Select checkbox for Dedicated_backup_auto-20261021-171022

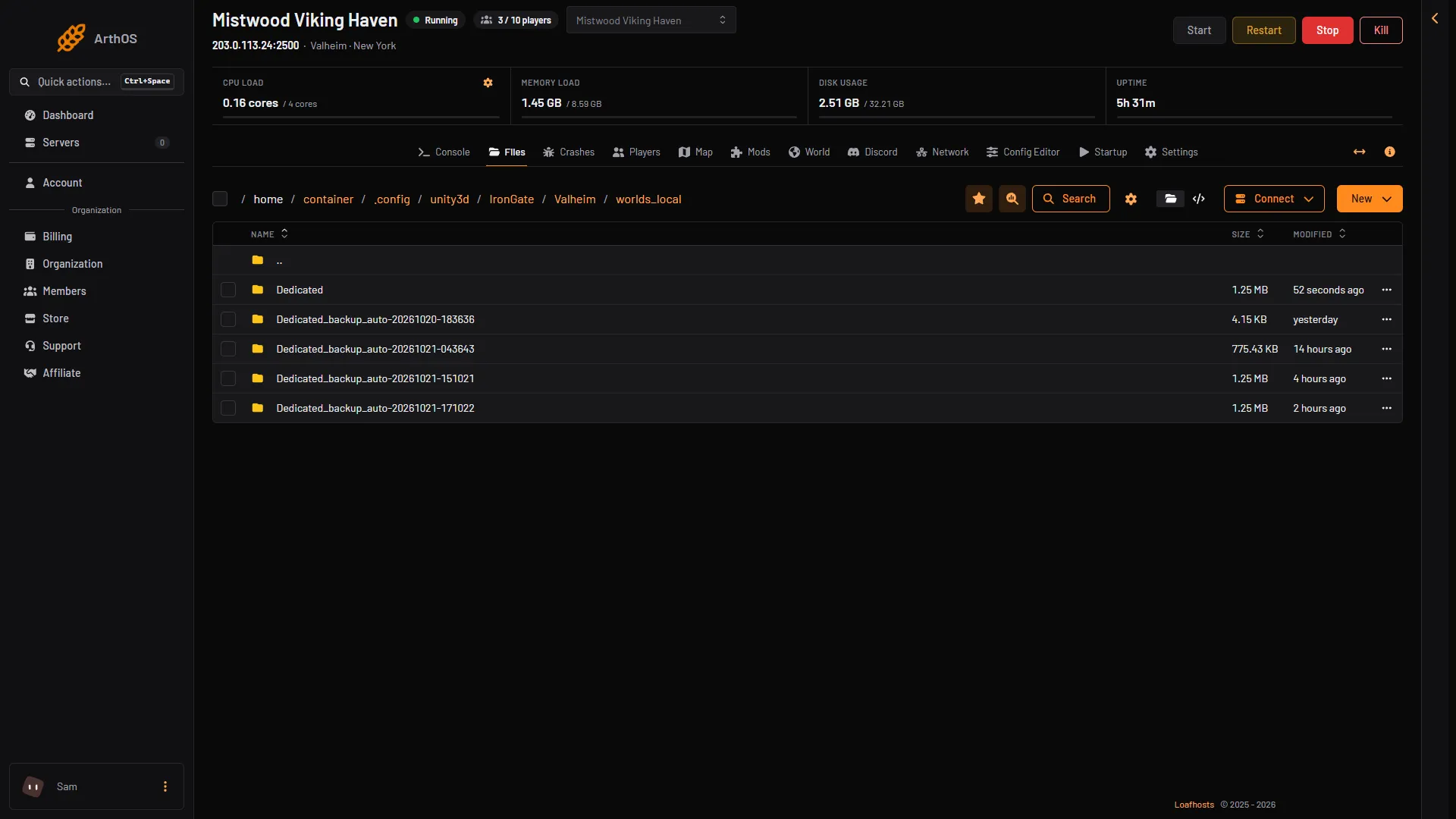tap(228, 408)
